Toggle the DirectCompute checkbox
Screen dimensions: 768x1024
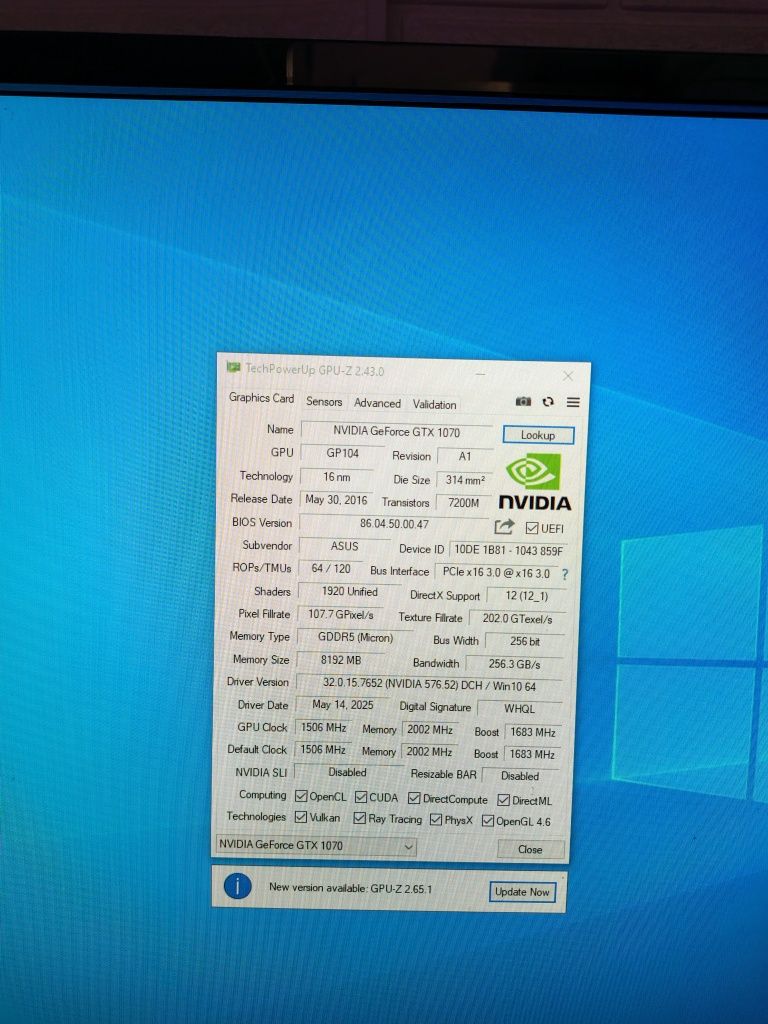pyautogui.click(x=414, y=798)
